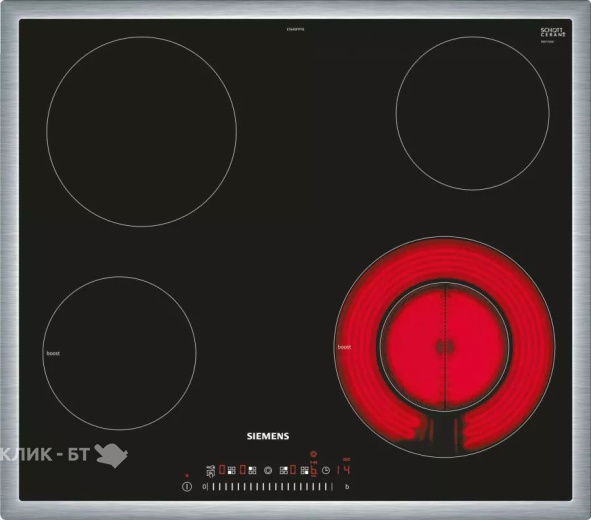Image resolution: width=591 pixels, height=520 pixels.
Task: Click the front-left cooking zone
Action: pos(119,353)
